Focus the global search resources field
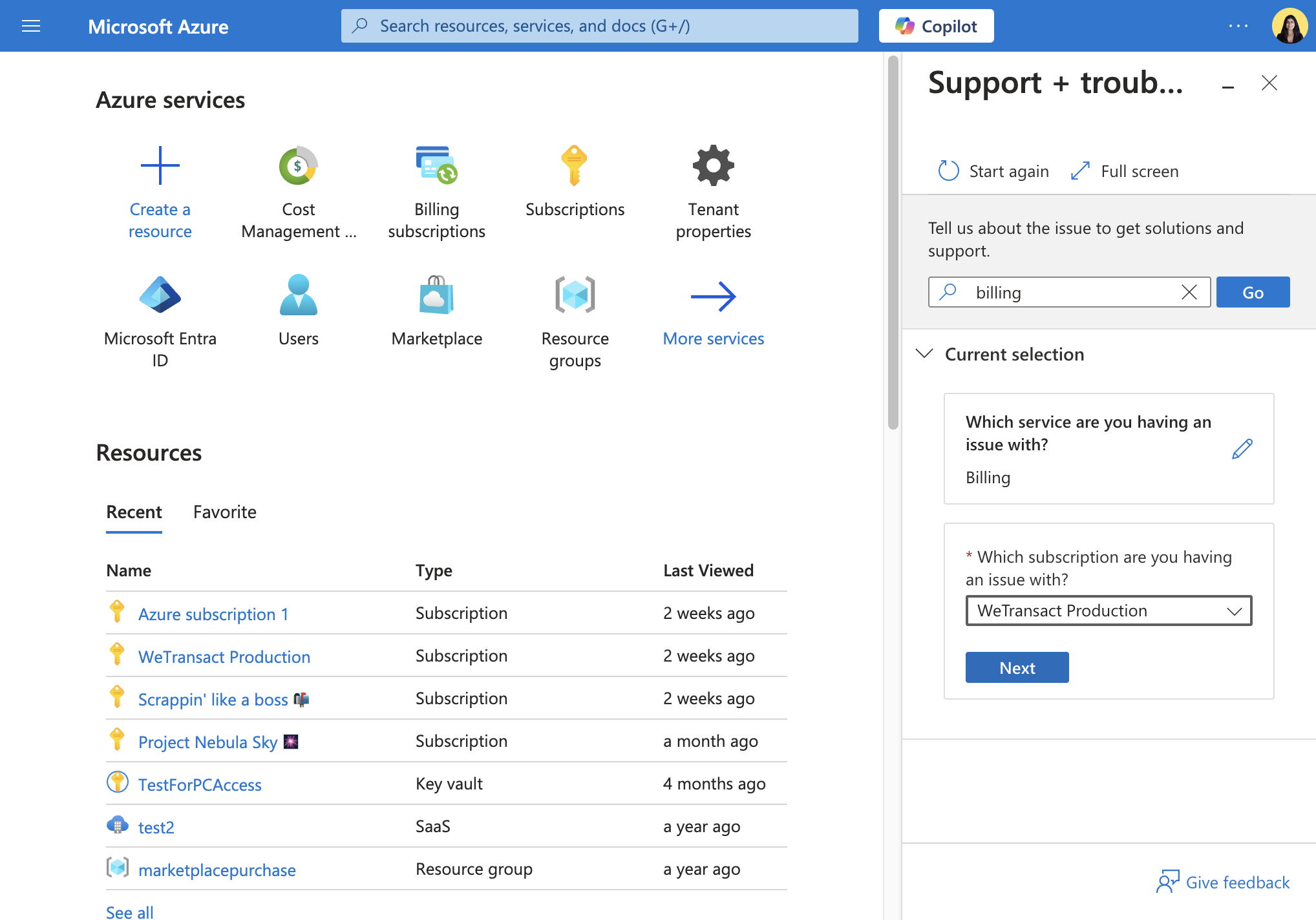The image size is (1316, 920). (x=600, y=26)
